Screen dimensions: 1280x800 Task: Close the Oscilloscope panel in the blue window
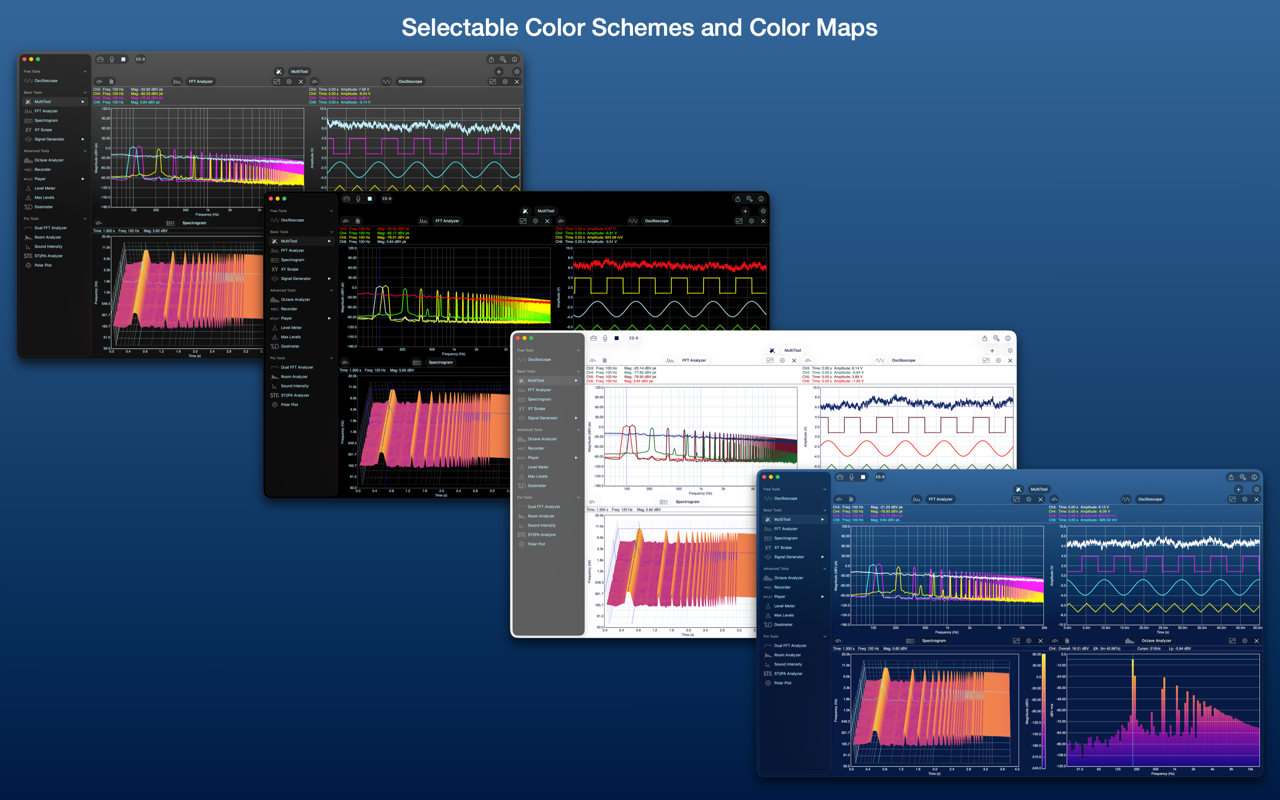1256,499
